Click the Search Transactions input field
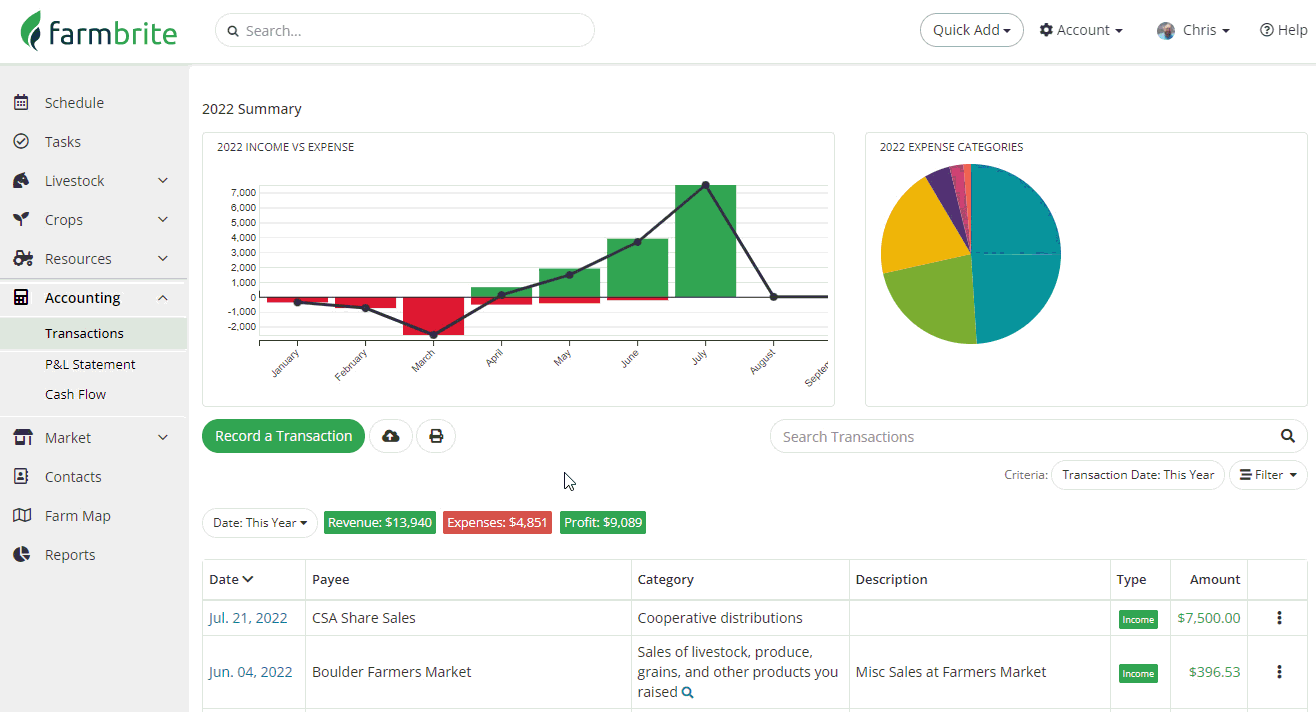The image size is (1316, 712). pyautogui.click(x=1025, y=436)
